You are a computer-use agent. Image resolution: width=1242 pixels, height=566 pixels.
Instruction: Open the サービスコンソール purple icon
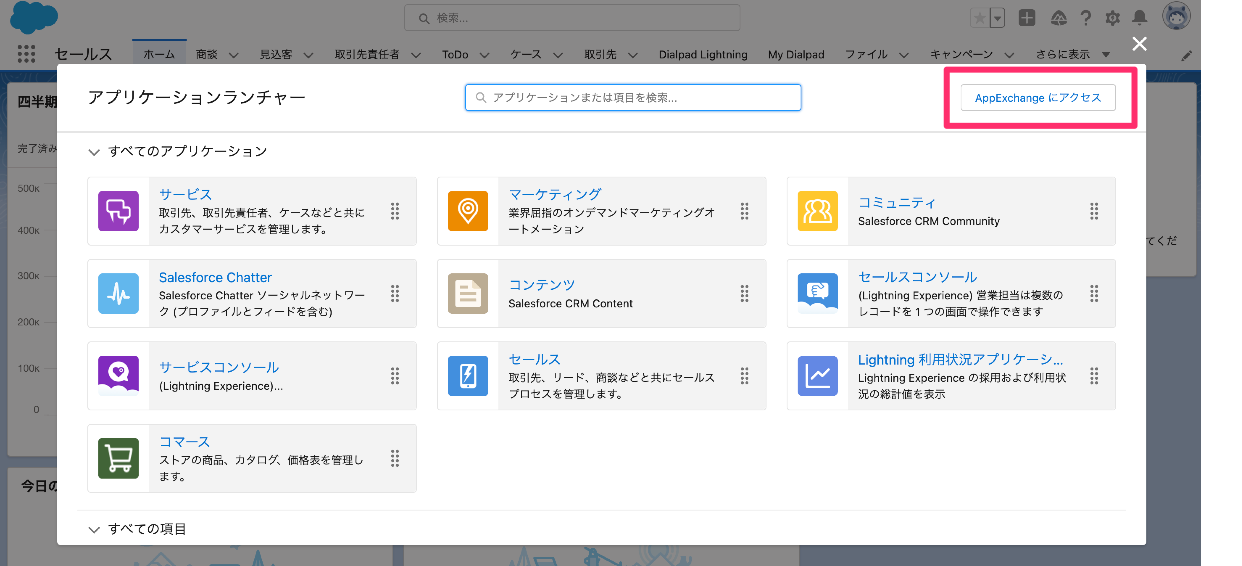118,376
